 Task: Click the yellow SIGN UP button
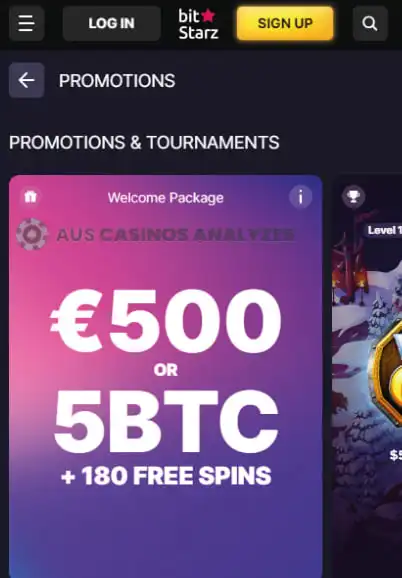point(285,23)
